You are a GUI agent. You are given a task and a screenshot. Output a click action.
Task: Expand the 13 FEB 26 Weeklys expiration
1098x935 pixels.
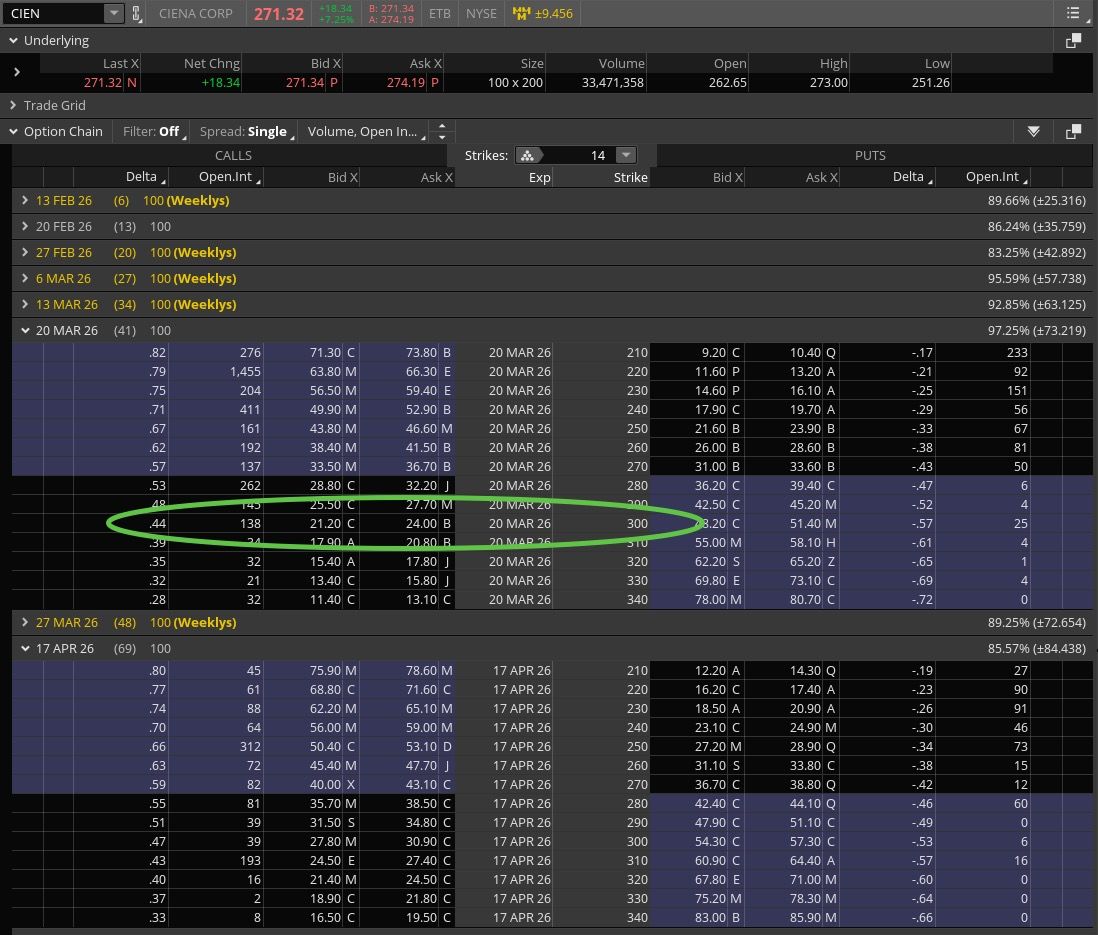point(25,200)
